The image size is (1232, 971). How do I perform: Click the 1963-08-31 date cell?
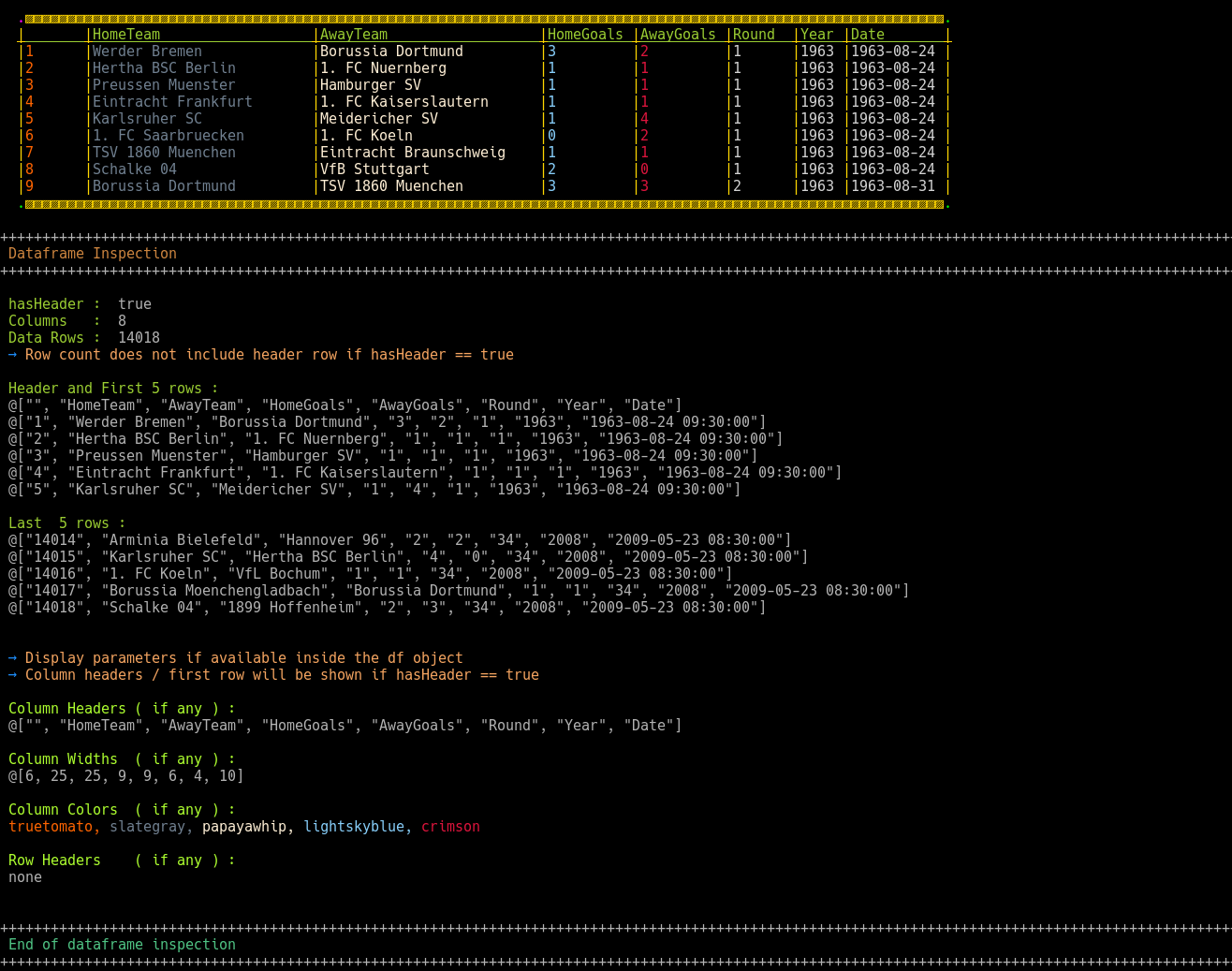click(893, 186)
